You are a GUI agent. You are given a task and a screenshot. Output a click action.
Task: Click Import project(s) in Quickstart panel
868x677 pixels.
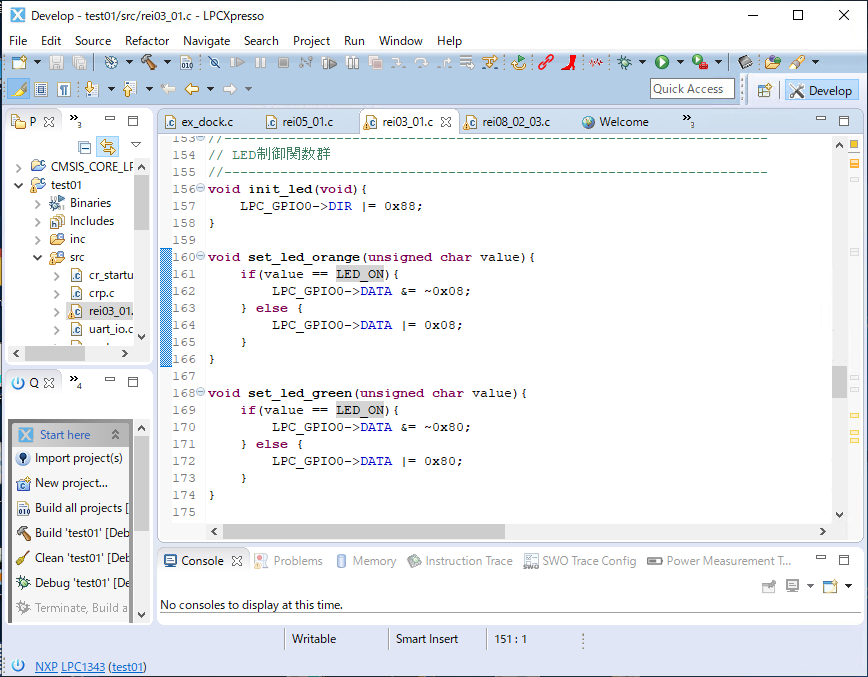click(78, 458)
